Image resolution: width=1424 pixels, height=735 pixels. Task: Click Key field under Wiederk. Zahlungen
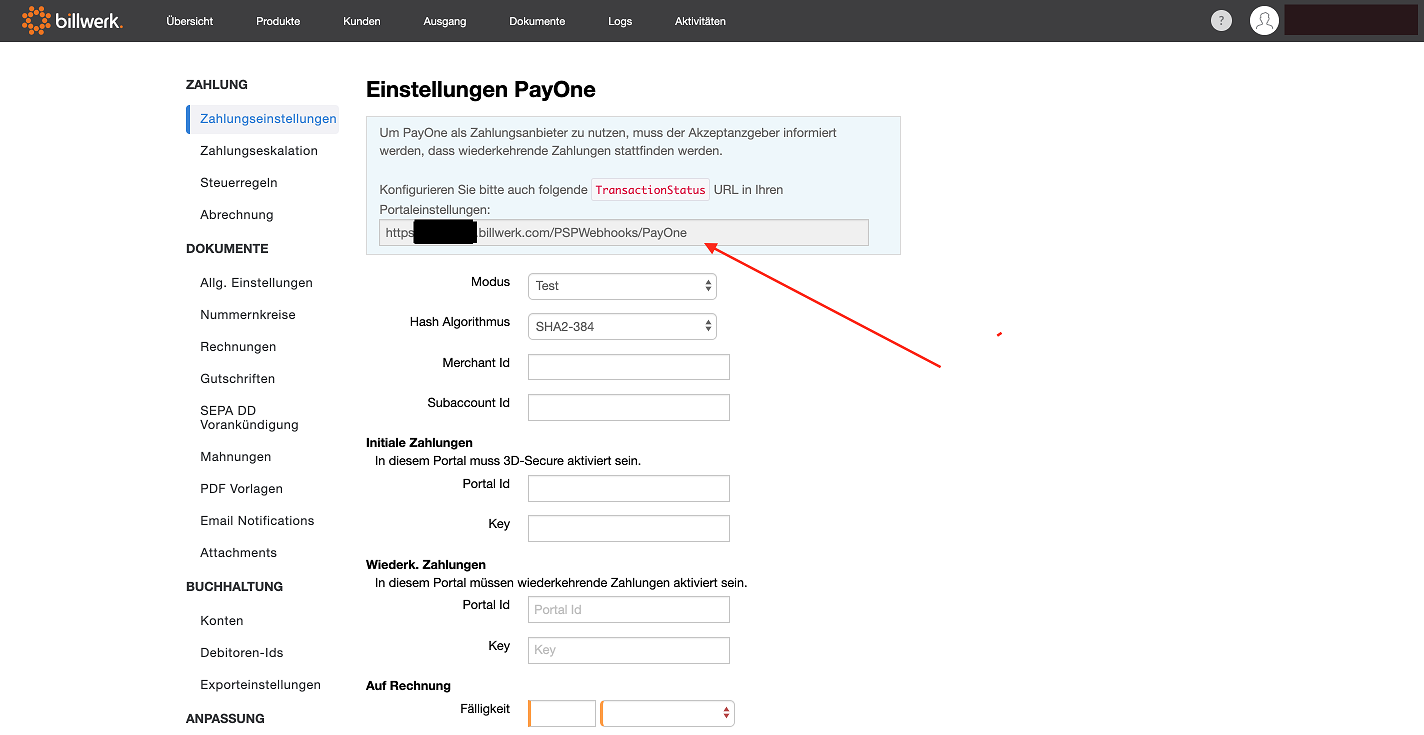(629, 650)
